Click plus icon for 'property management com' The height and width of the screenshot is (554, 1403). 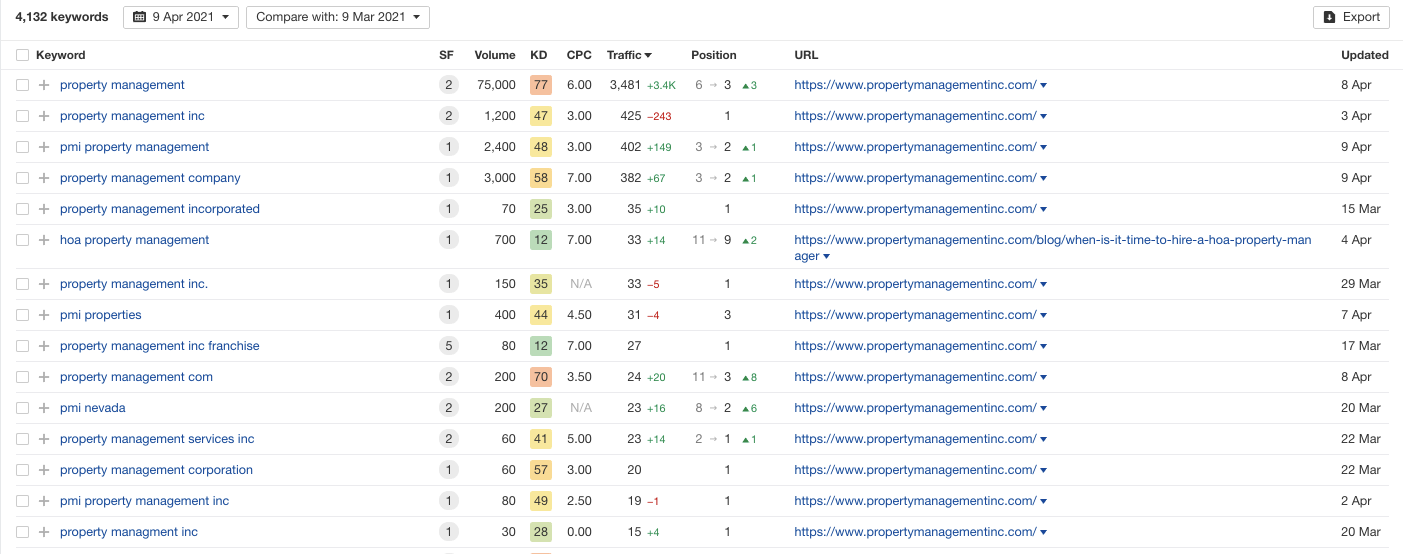[44, 377]
